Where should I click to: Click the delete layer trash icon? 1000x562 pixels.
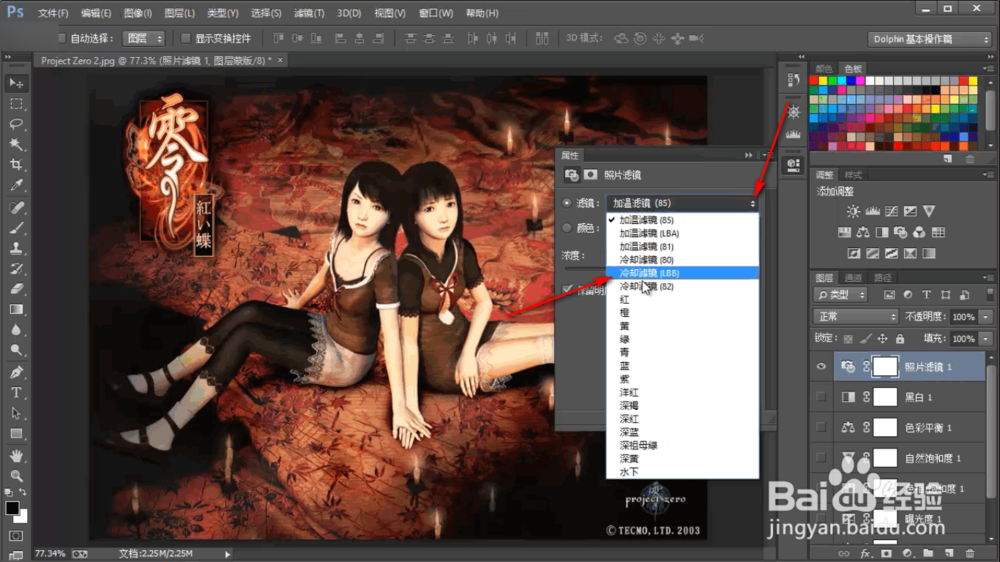tap(970, 553)
